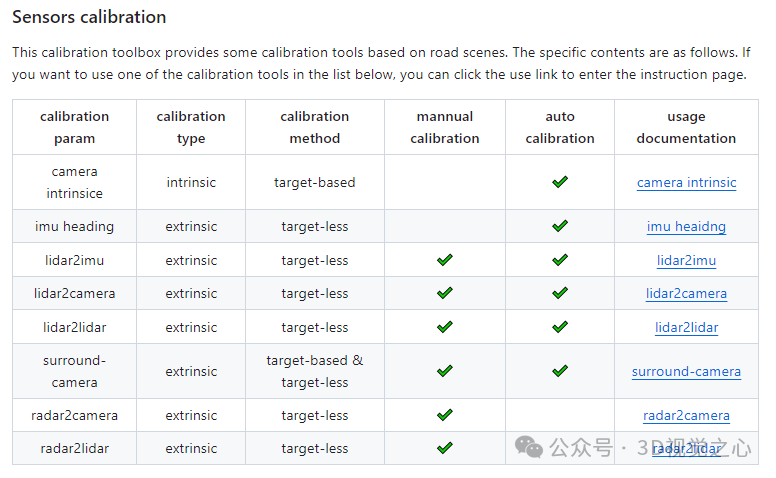The image size is (776, 478).
Task: Select the Sensors calibration heading
Action: (89, 17)
